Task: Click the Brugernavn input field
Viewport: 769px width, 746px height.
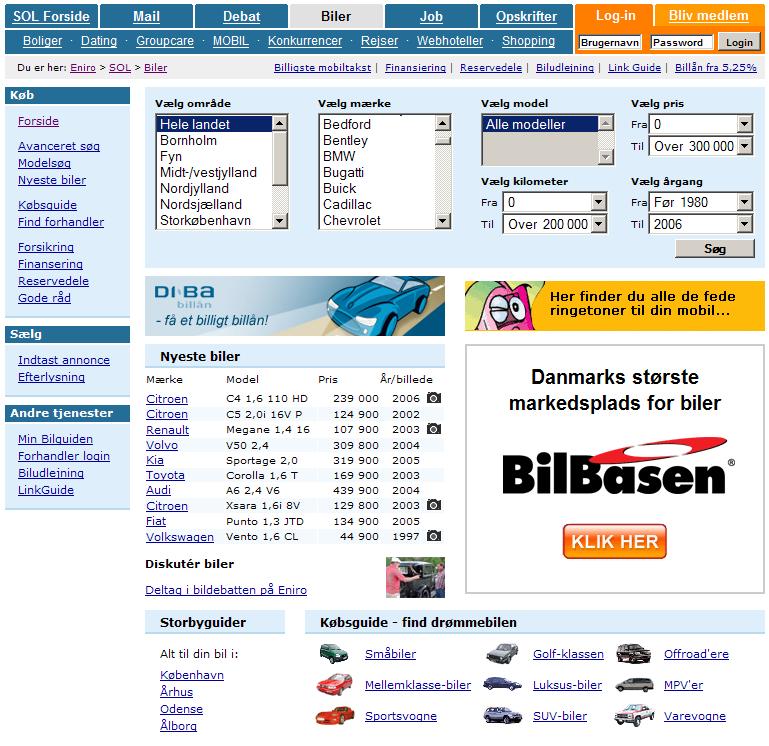Action: point(610,42)
